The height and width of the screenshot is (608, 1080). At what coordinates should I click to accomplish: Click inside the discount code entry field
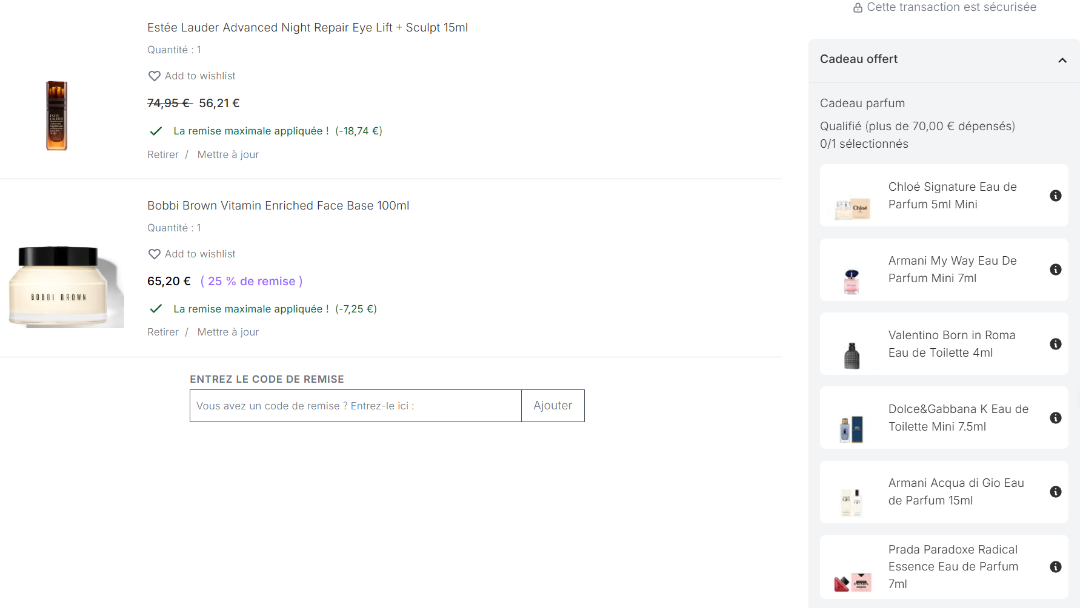[355, 405]
